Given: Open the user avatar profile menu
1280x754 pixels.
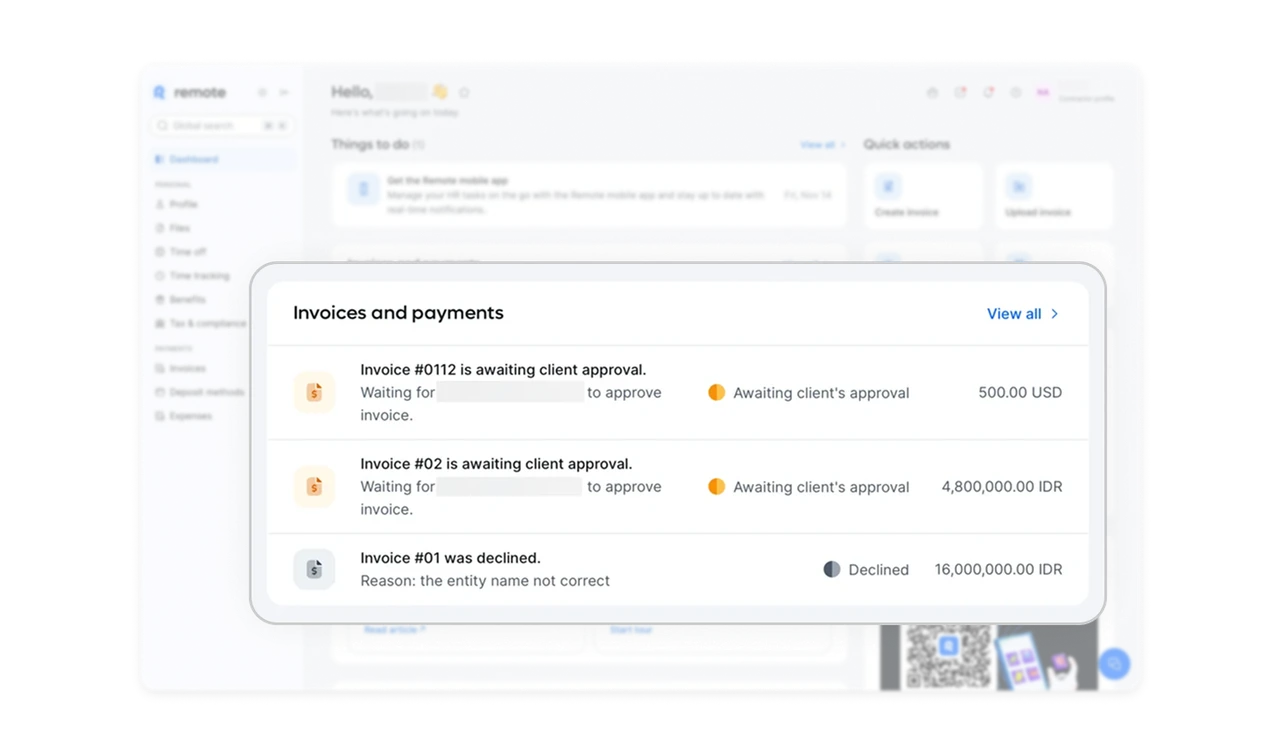Looking at the screenshot, I should point(1043,92).
